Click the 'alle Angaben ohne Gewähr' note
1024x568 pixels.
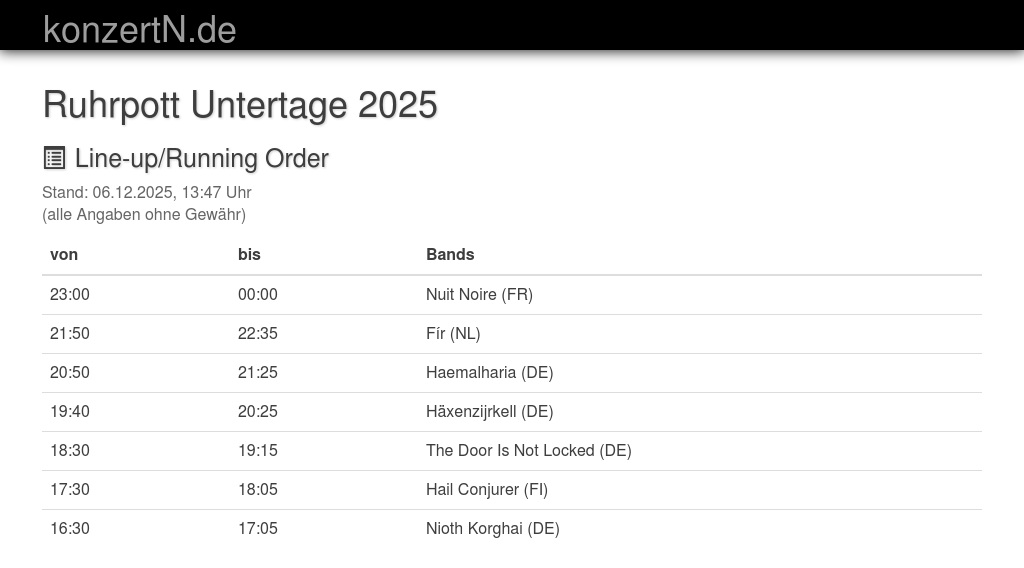(143, 214)
